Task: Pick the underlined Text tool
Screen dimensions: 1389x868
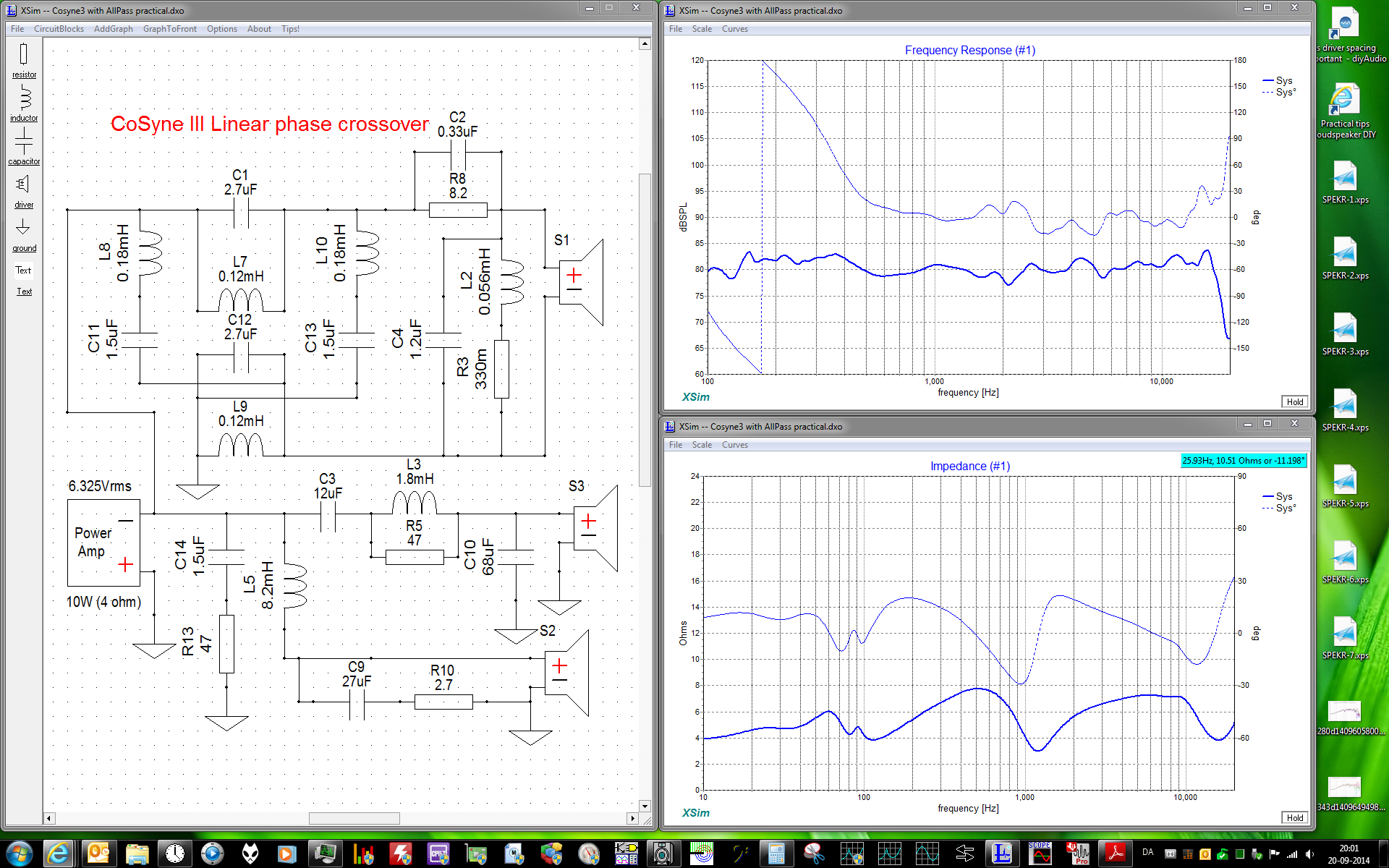Action: [25, 292]
